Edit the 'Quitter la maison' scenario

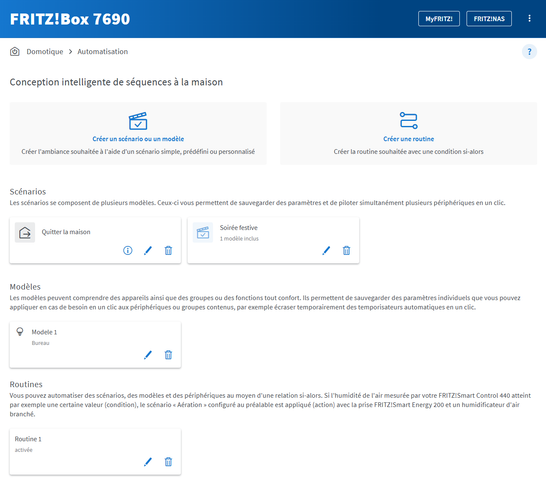pyautogui.click(x=148, y=250)
